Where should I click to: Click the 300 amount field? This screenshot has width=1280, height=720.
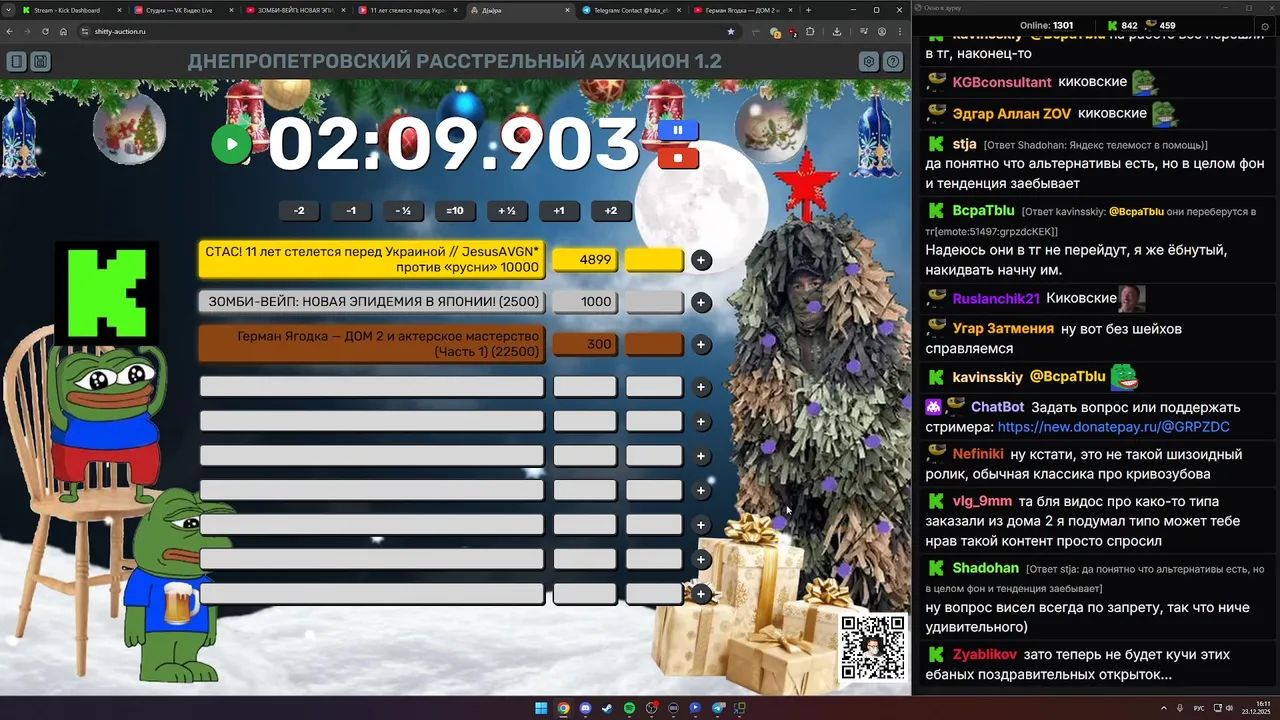tap(585, 344)
